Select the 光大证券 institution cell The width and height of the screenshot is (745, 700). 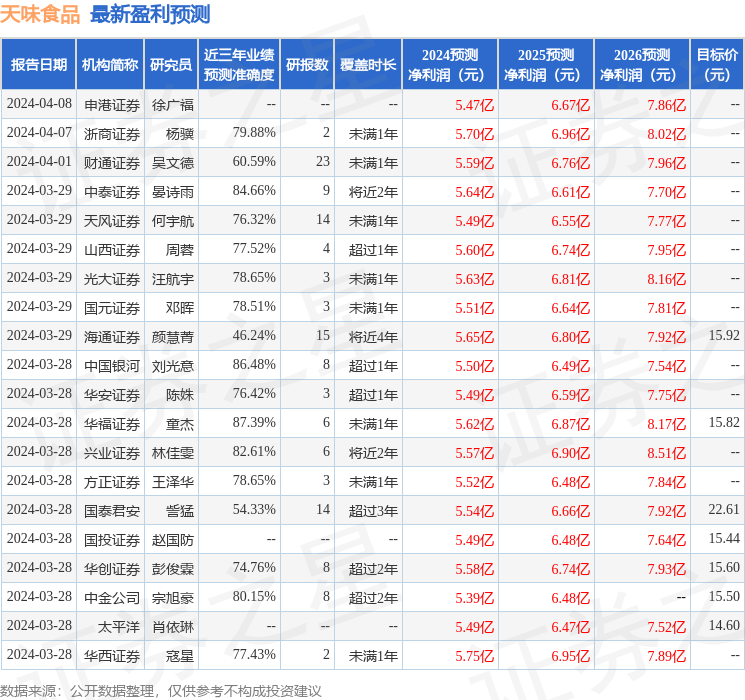tap(112, 279)
